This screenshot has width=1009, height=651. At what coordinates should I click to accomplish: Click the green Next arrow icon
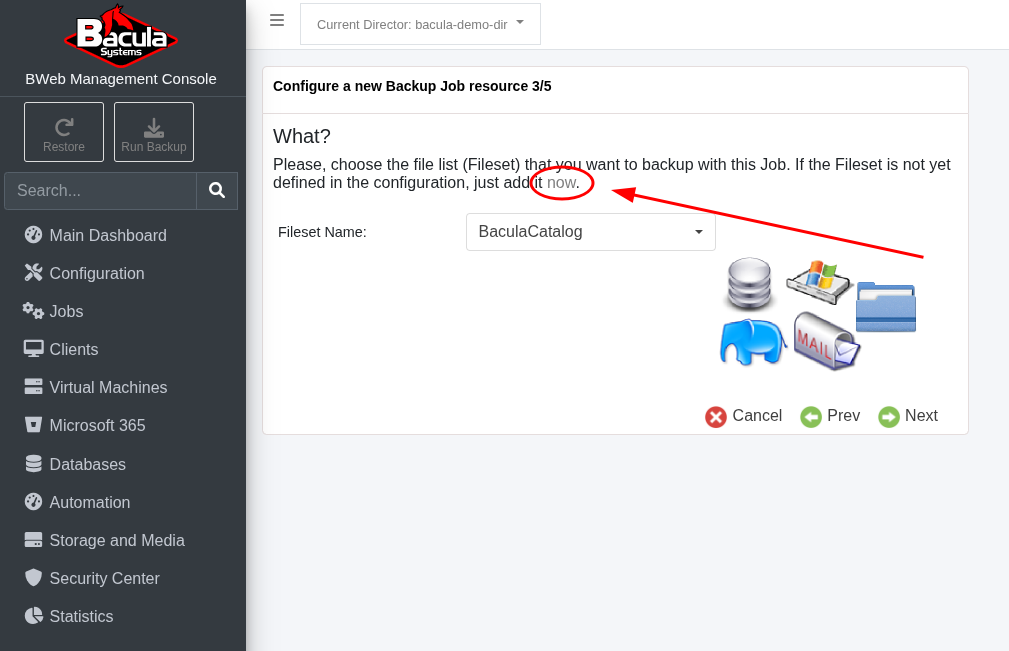coord(889,416)
